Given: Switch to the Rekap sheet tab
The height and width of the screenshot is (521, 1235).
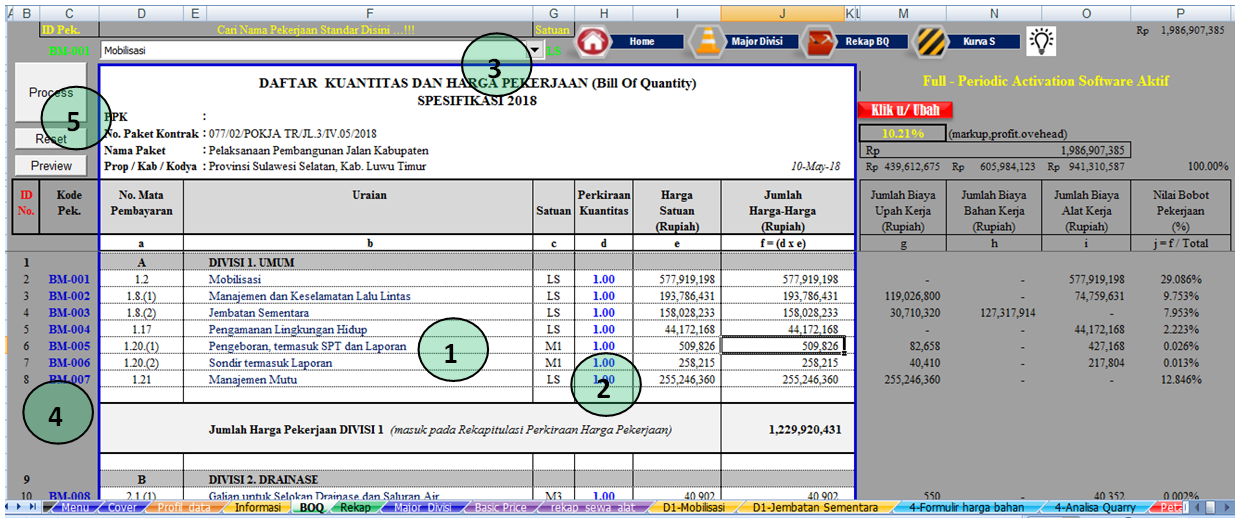Looking at the screenshot, I should click(354, 508).
